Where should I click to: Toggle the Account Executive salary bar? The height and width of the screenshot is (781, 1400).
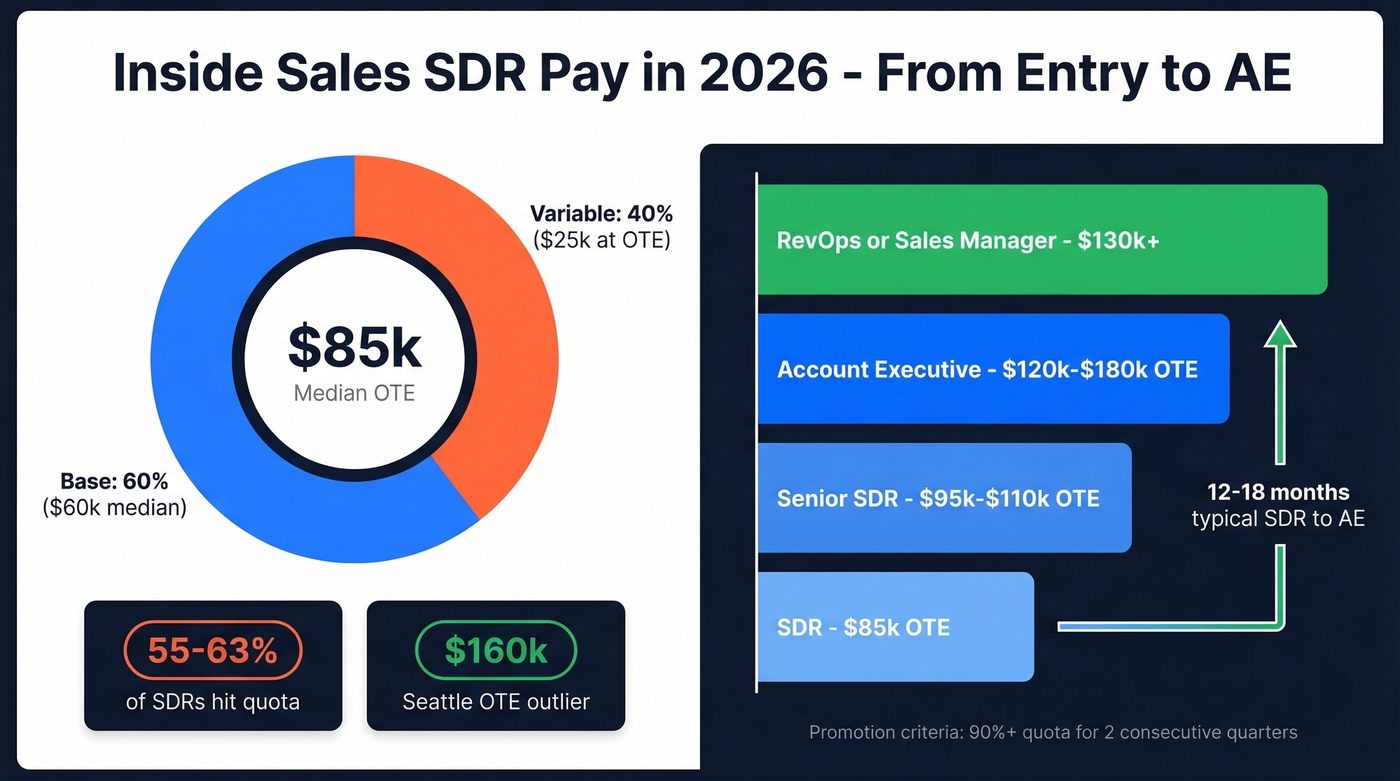click(995, 369)
